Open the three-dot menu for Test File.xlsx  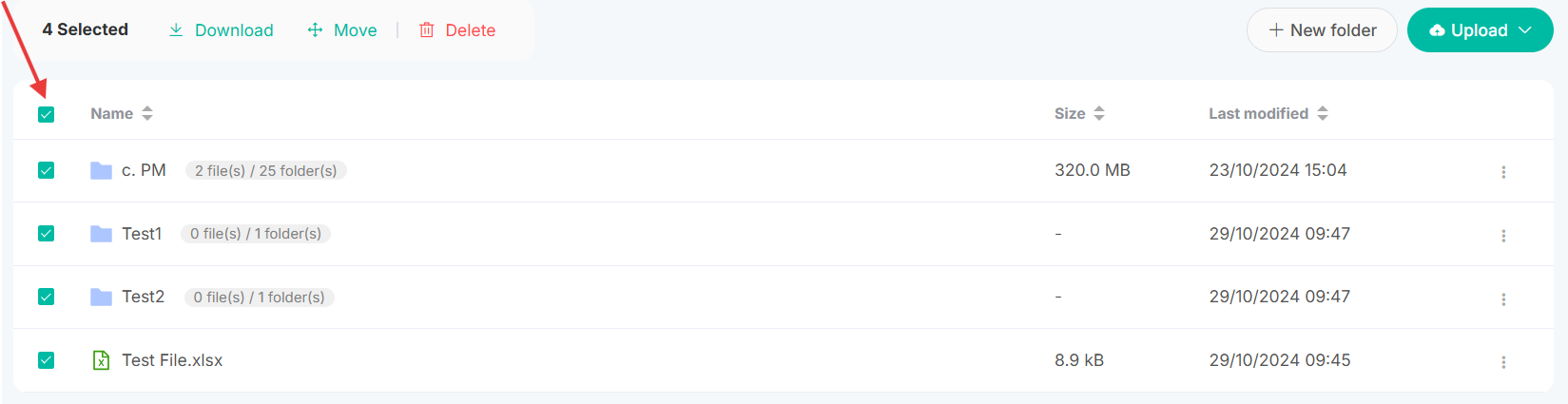1503,362
